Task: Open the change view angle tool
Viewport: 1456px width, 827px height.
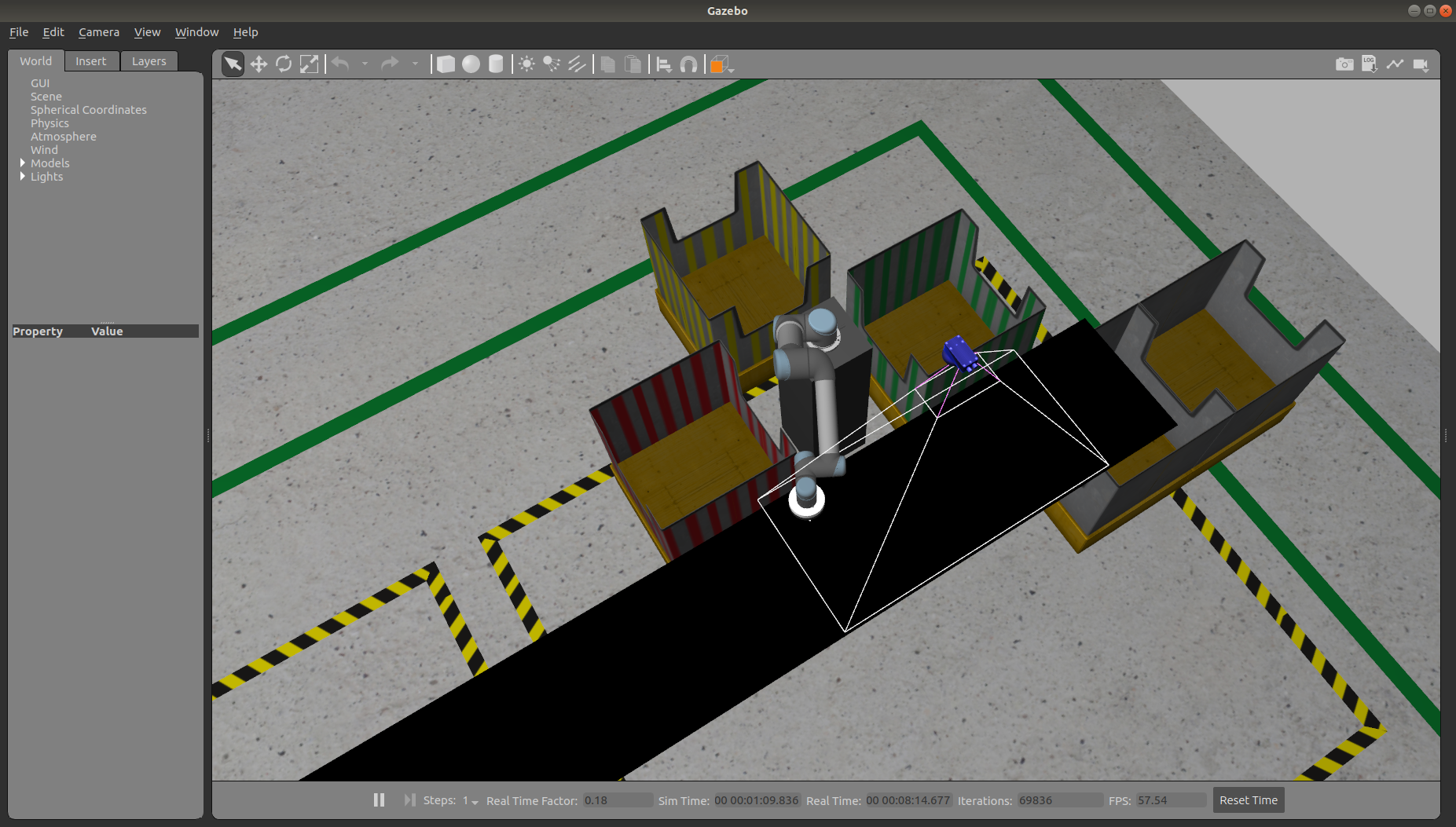Action: coord(721,64)
